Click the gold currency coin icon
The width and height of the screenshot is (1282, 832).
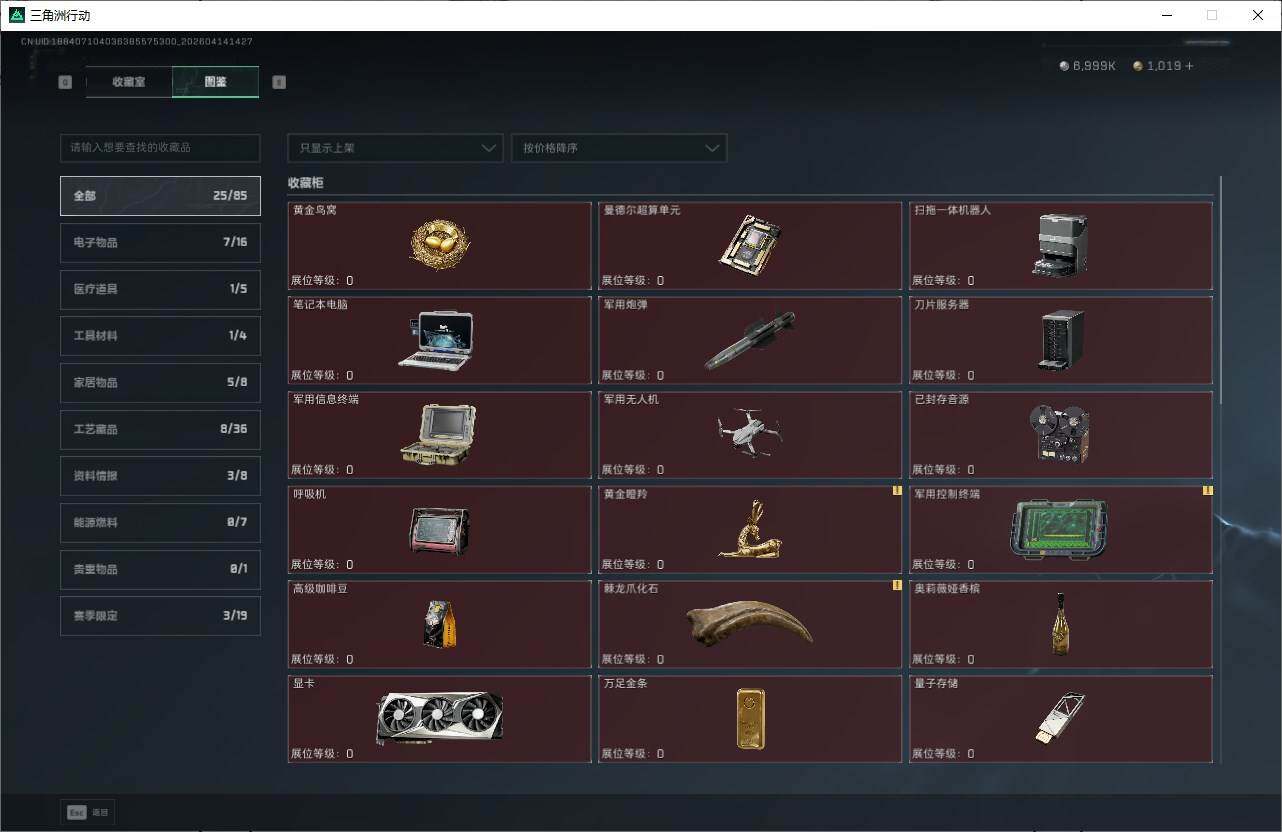1138,66
